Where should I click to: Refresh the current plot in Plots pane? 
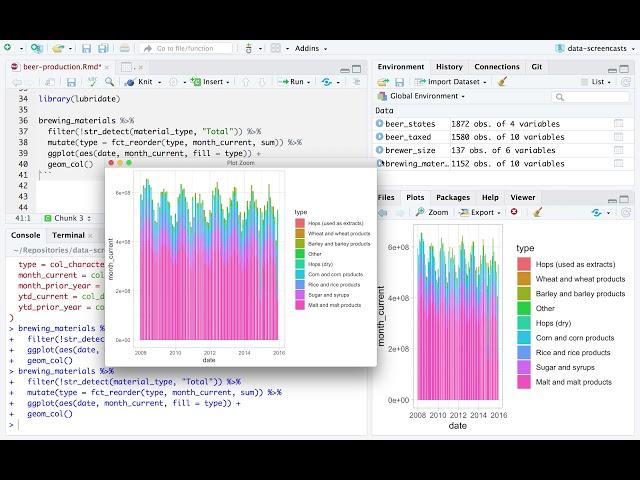596,213
